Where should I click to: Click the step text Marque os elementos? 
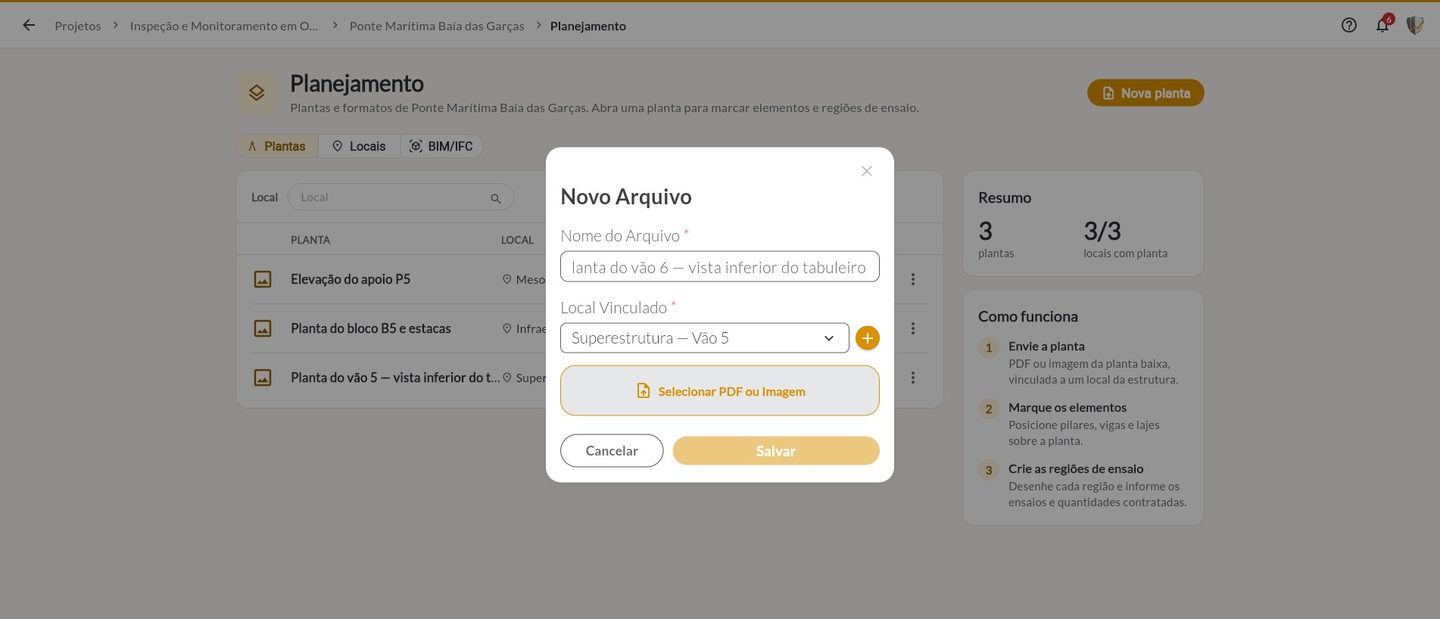pyautogui.click(x=1067, y=407)
